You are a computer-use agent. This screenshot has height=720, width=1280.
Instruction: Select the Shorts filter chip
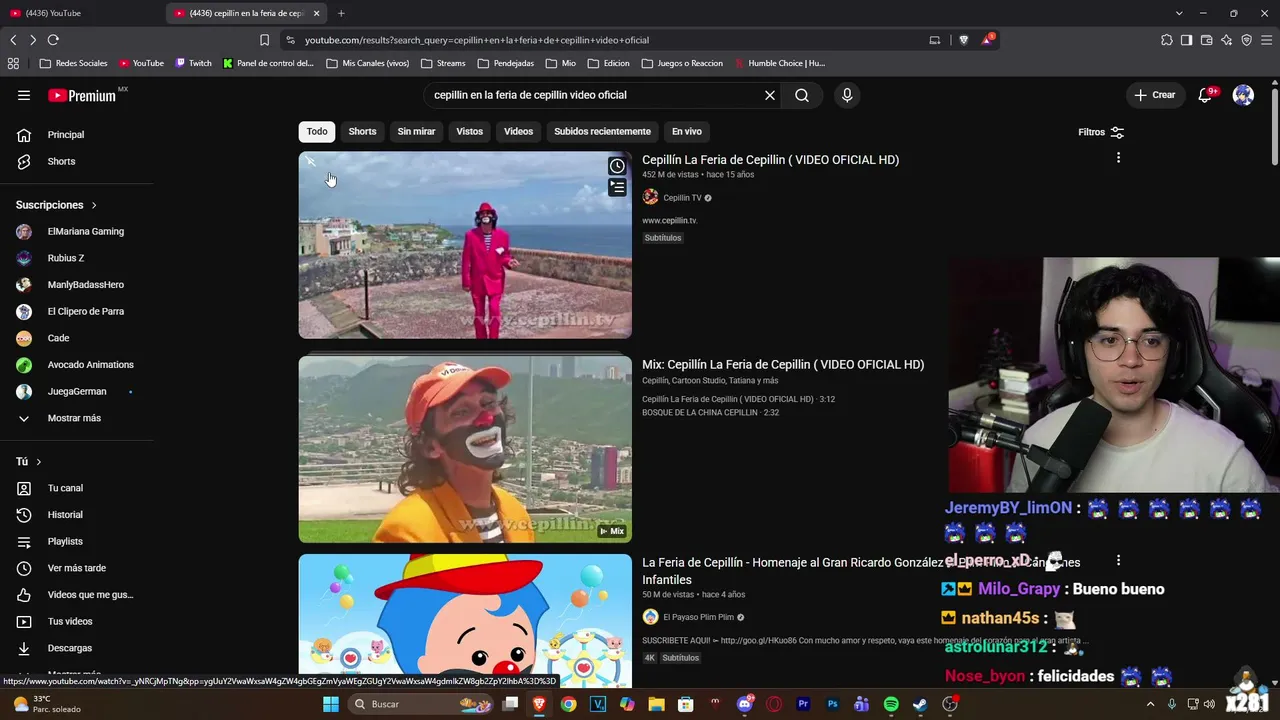tap(362, 132)
